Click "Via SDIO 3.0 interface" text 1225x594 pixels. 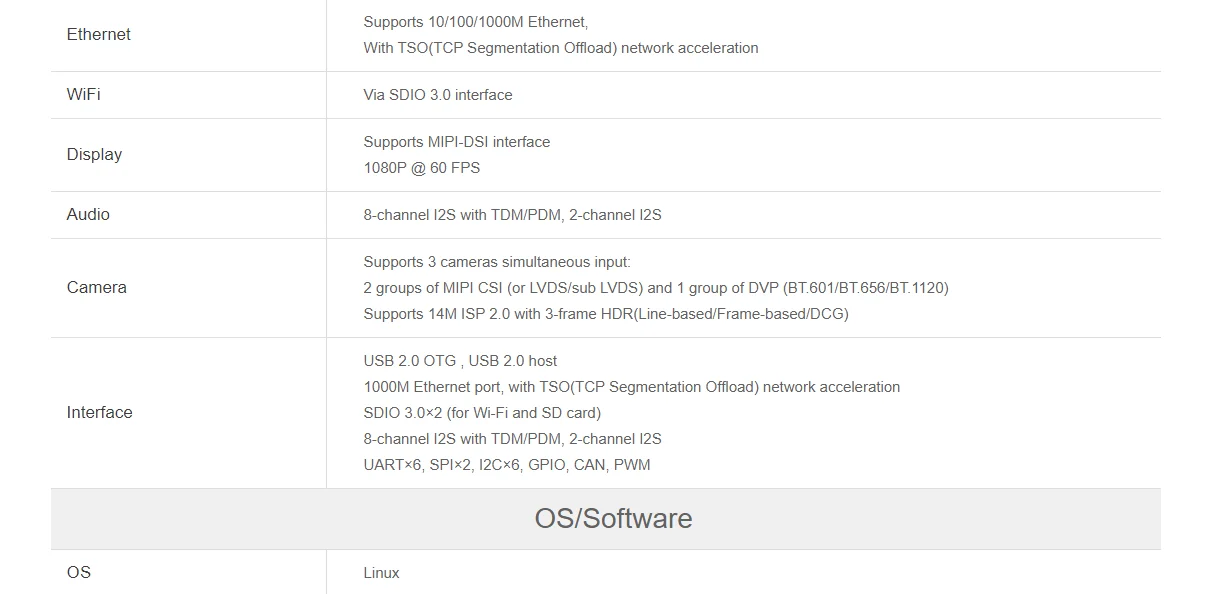(437, 95)
